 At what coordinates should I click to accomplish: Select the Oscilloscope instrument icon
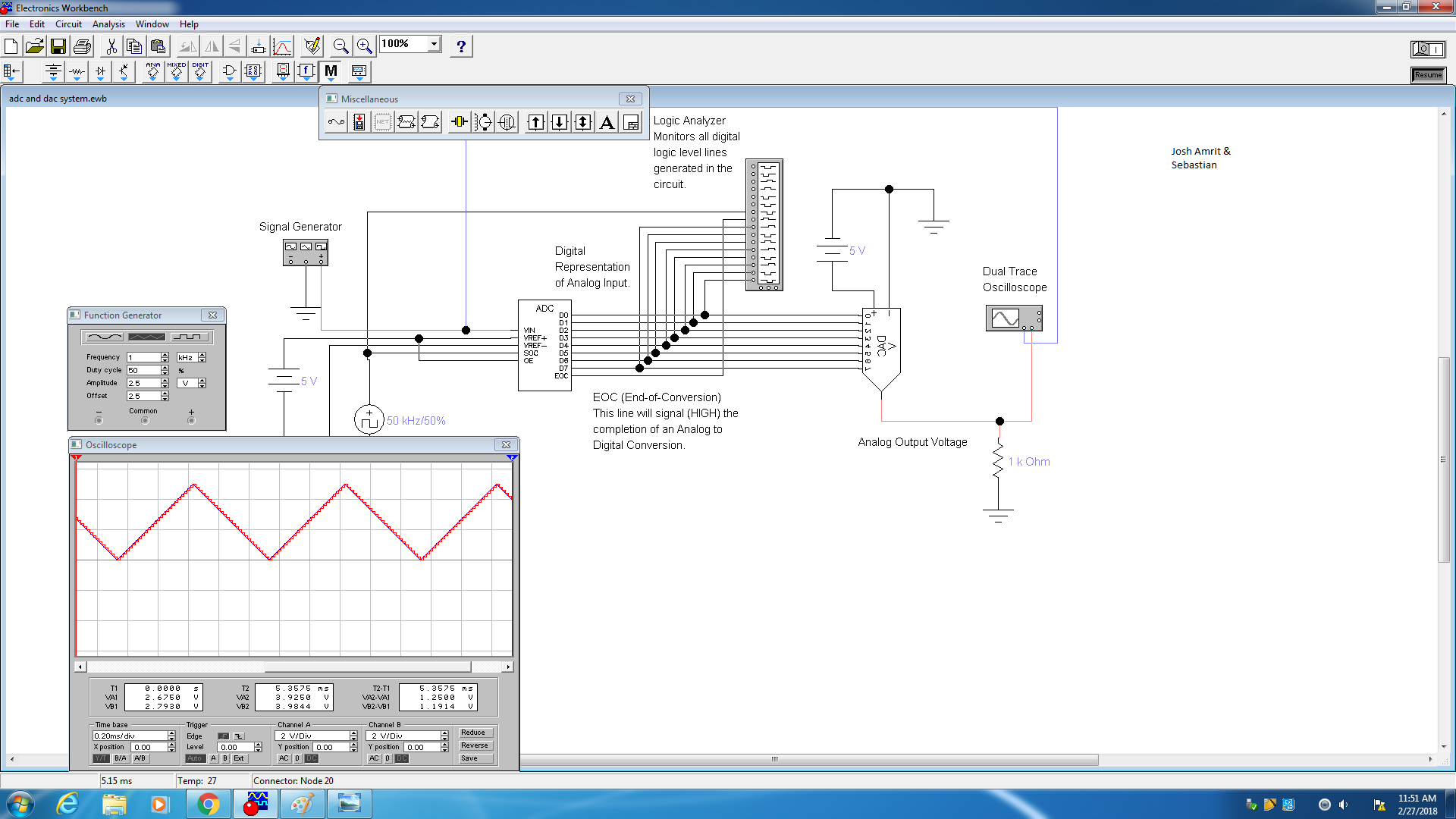(x=1013, y=318)
